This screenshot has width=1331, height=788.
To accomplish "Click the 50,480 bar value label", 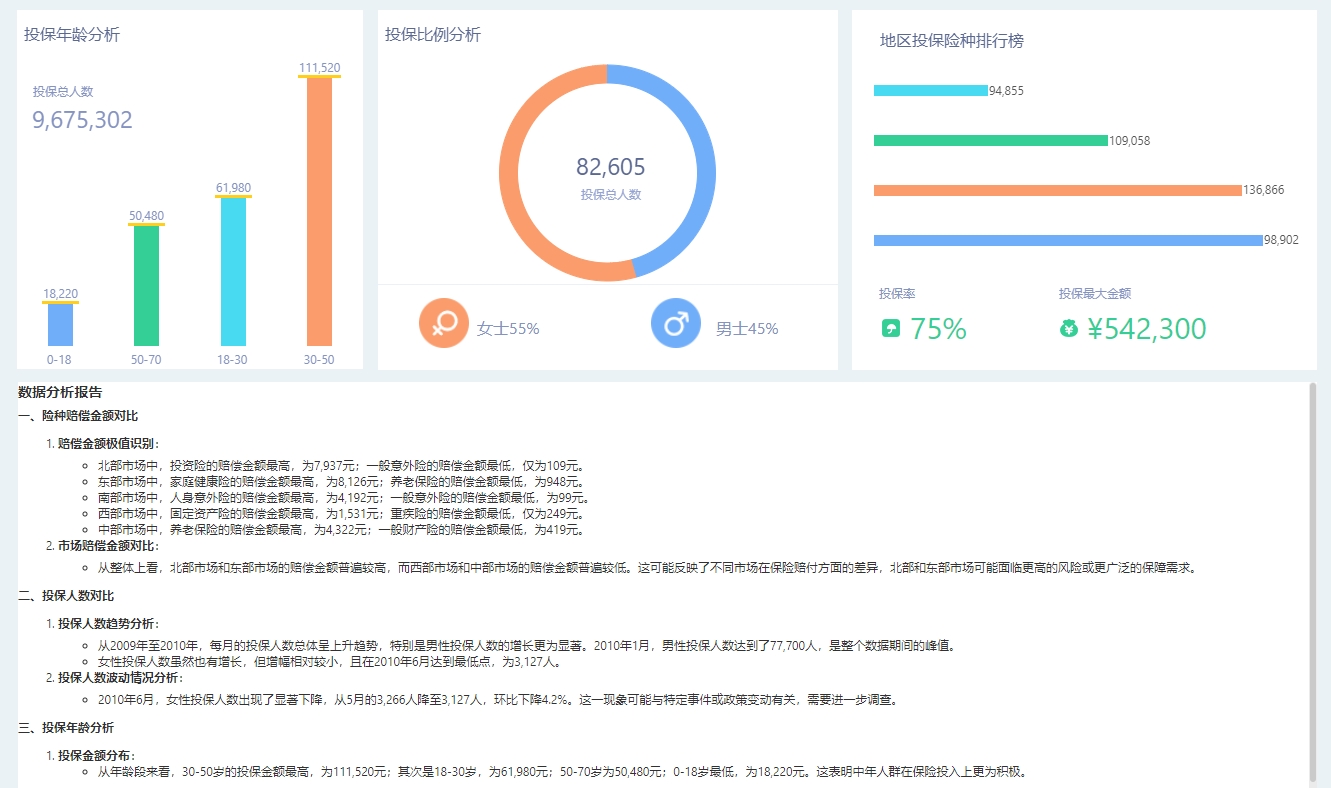I will point(147,216).
